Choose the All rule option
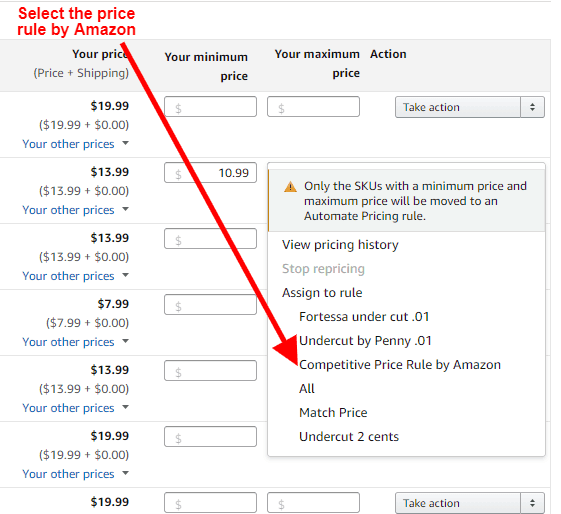 pos(307,388)
